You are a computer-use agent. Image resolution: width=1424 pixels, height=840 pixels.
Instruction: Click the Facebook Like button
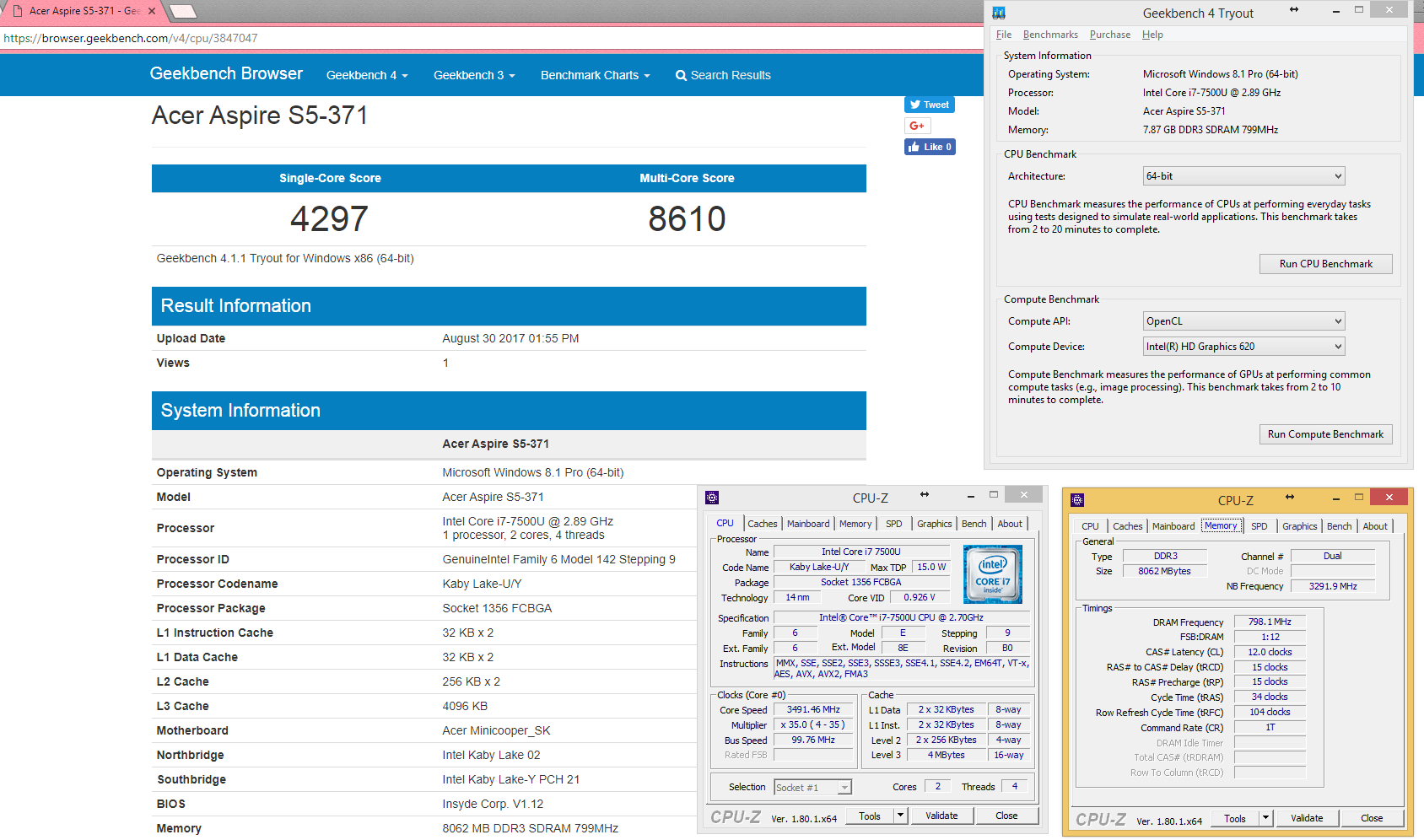tap(930, 147)
